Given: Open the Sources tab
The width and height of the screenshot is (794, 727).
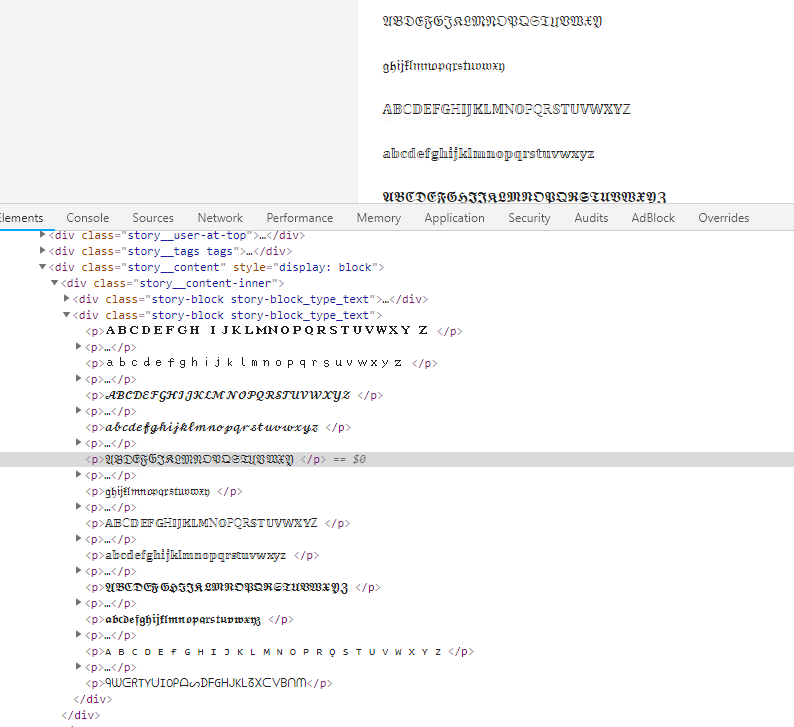Looking at the screenshot, I should point(153,218).
